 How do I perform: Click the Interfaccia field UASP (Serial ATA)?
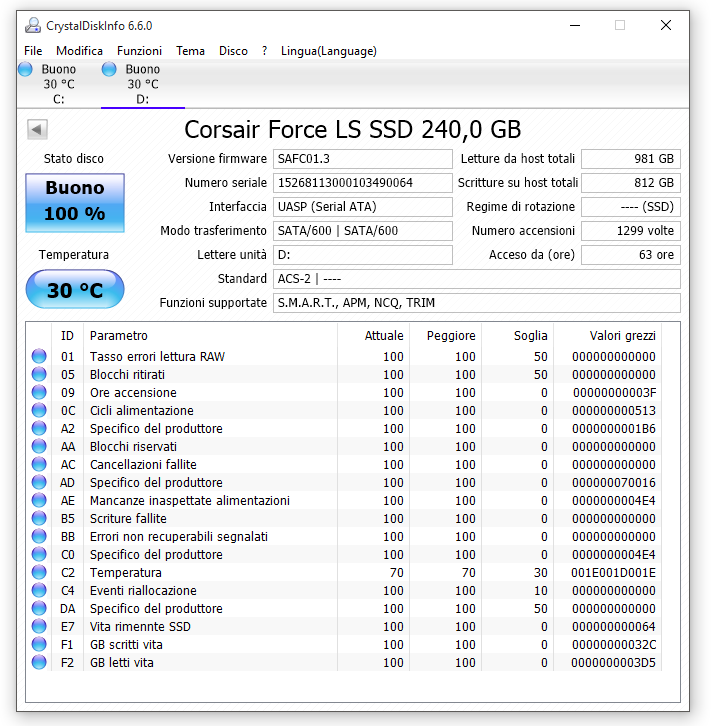[x=362, y=207]
